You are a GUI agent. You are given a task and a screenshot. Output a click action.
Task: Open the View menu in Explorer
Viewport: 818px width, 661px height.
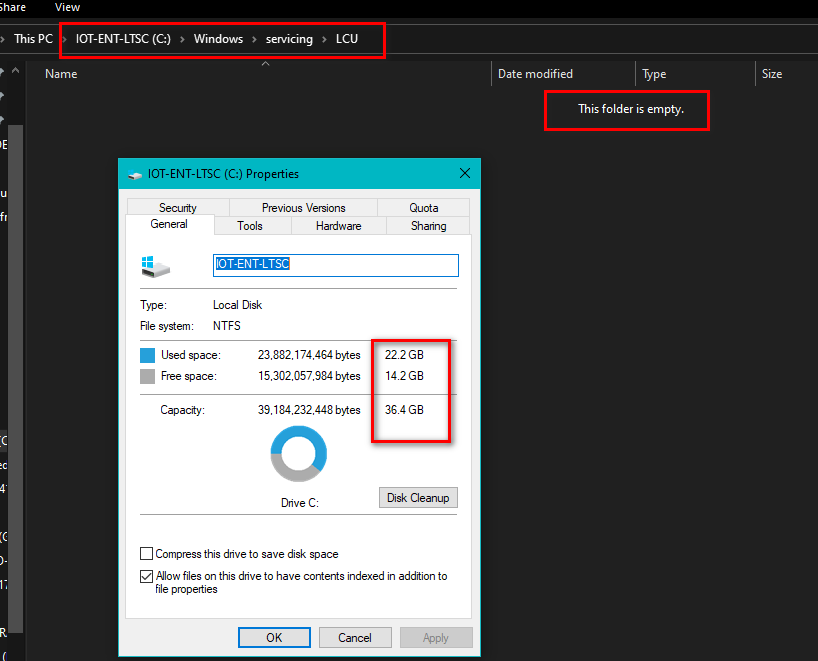(67, 7)
